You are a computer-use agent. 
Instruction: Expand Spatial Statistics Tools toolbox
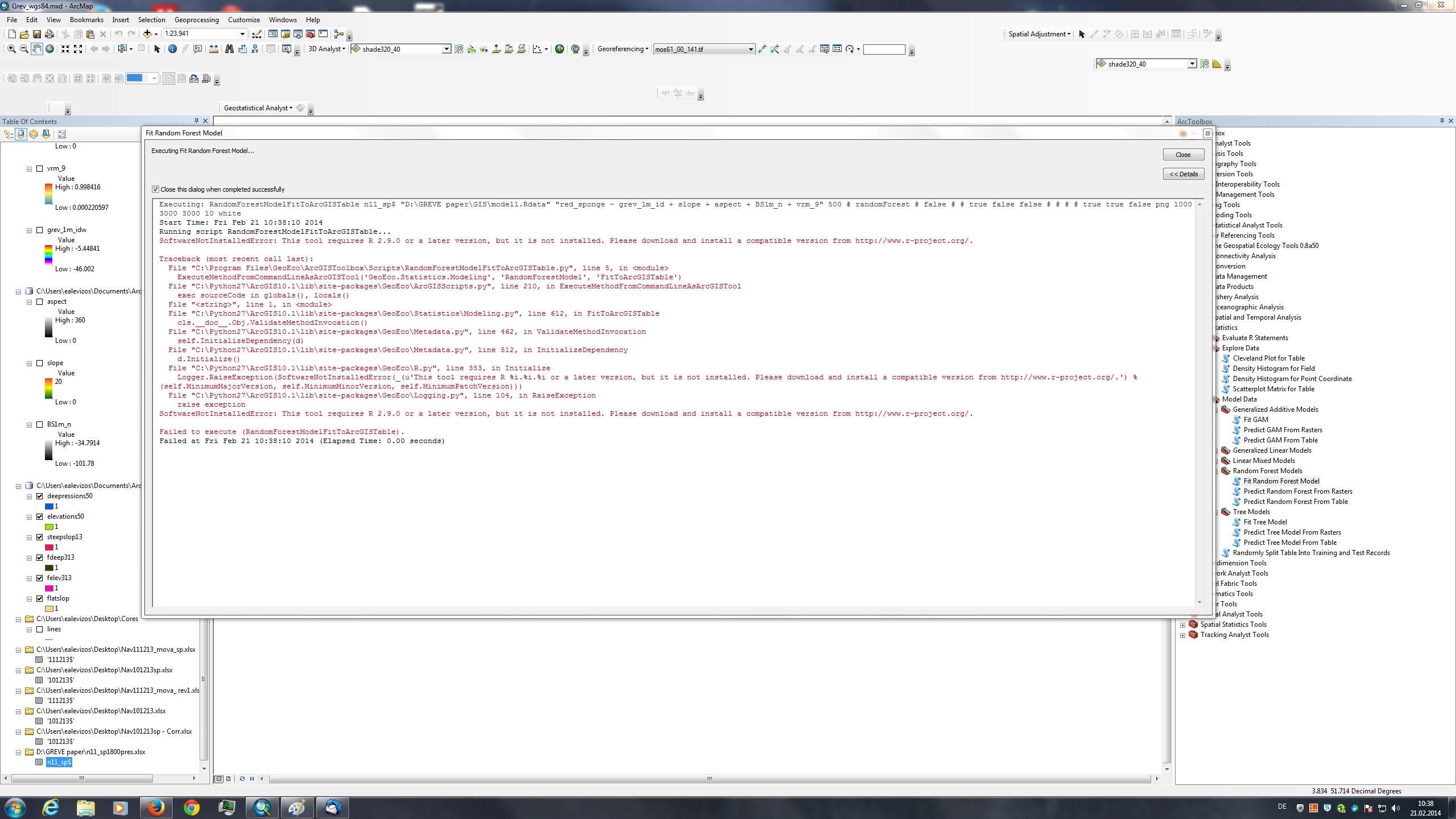[1182, 625]
